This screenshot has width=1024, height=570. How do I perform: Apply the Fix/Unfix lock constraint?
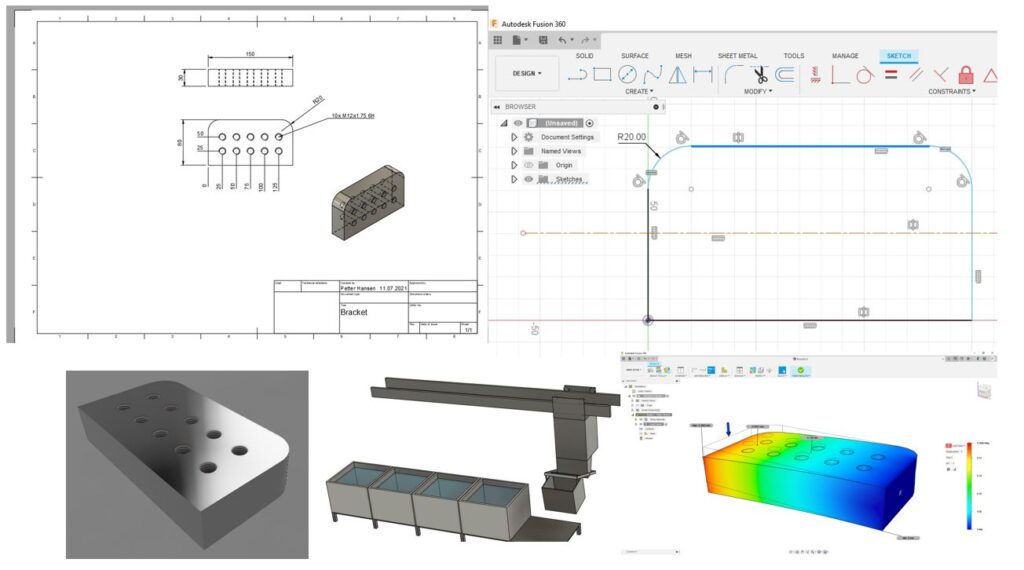point(966,74)
